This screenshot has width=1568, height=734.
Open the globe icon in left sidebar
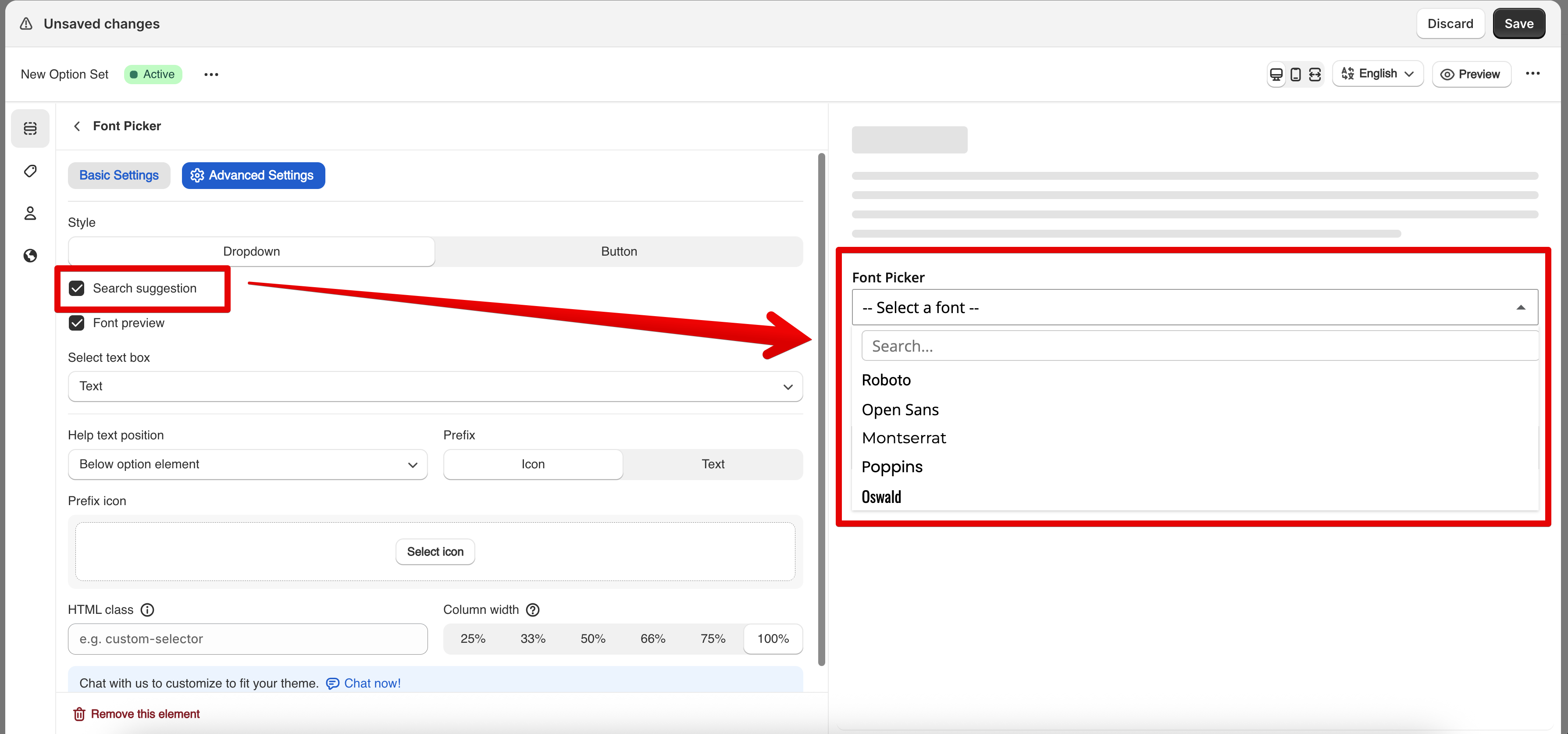30,256
